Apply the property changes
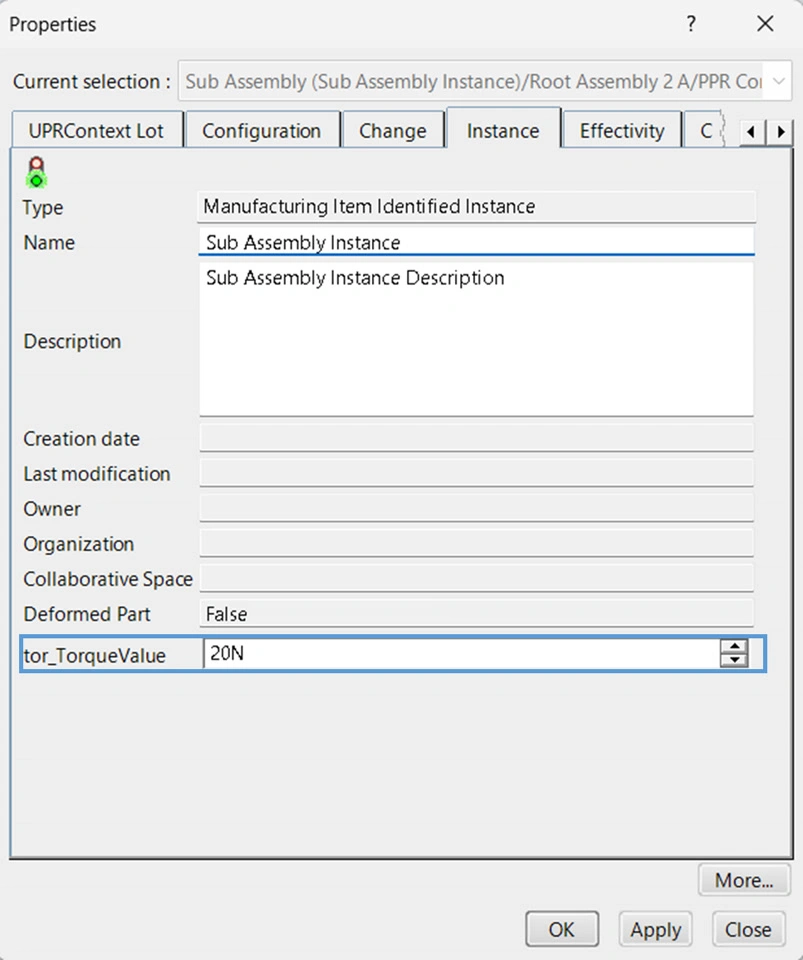Screen dimensions: 803x960 (x=655, y=929)
